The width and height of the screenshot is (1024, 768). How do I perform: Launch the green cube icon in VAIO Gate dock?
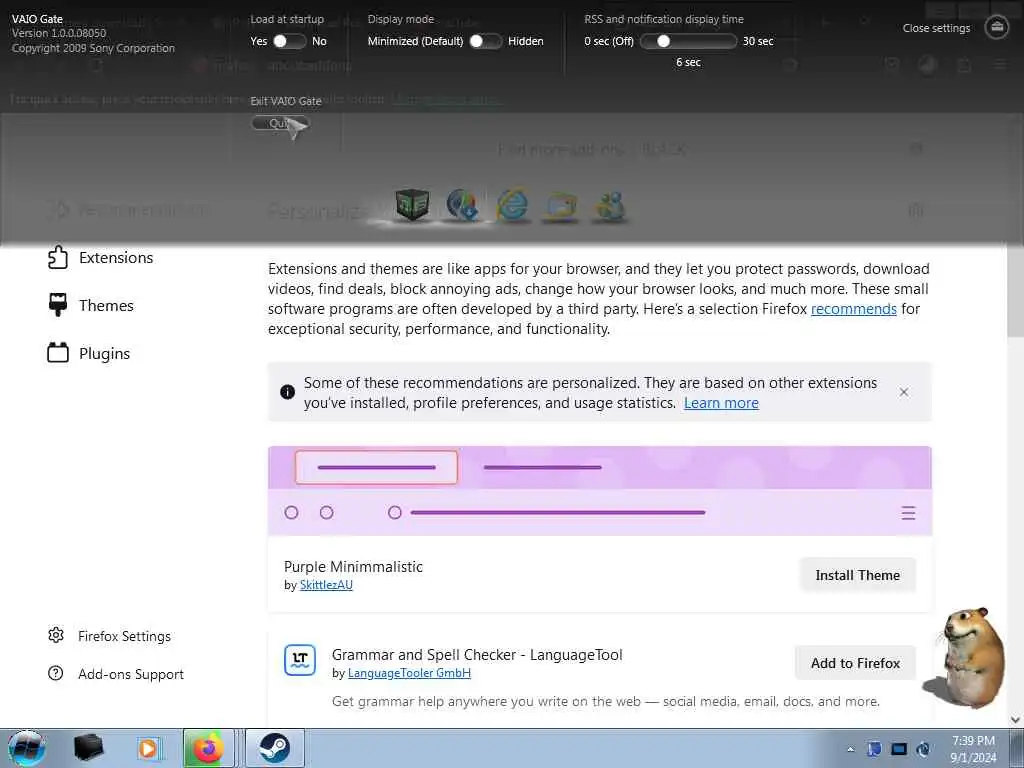412,205
